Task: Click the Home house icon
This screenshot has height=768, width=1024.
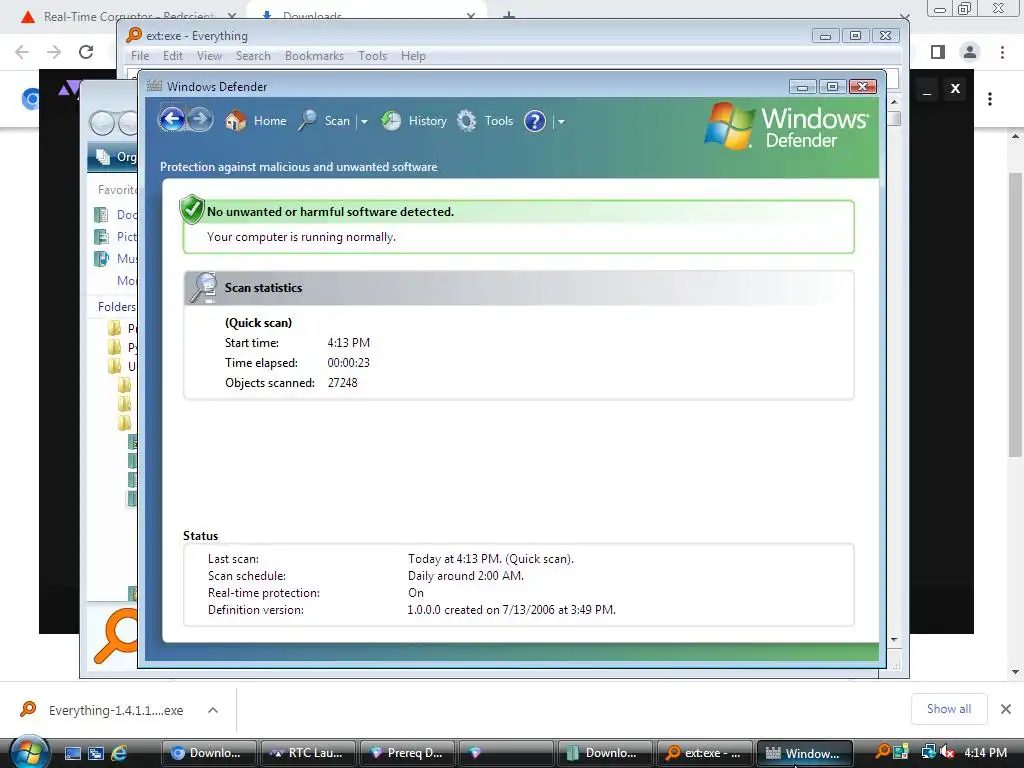Action: pos(236,121)
